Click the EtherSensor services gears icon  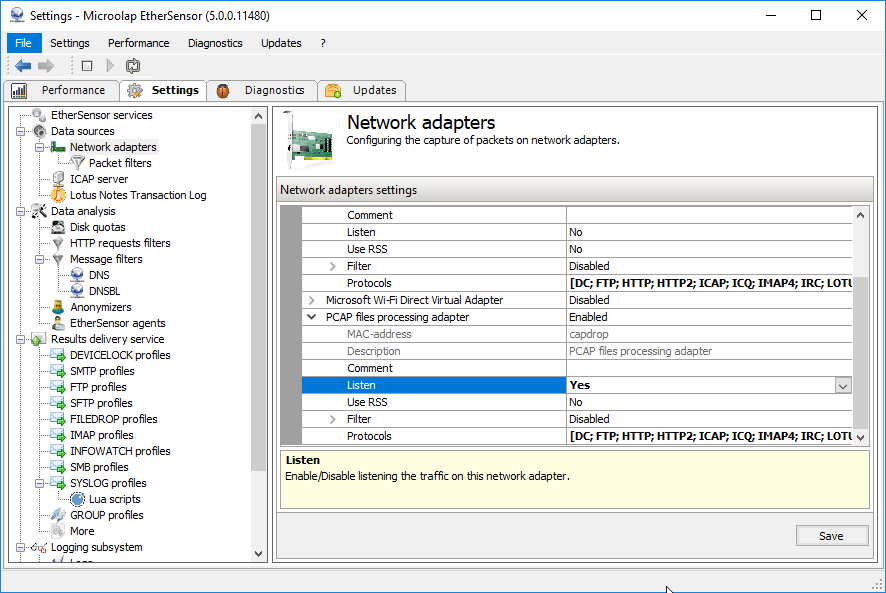tap(39, 115)
